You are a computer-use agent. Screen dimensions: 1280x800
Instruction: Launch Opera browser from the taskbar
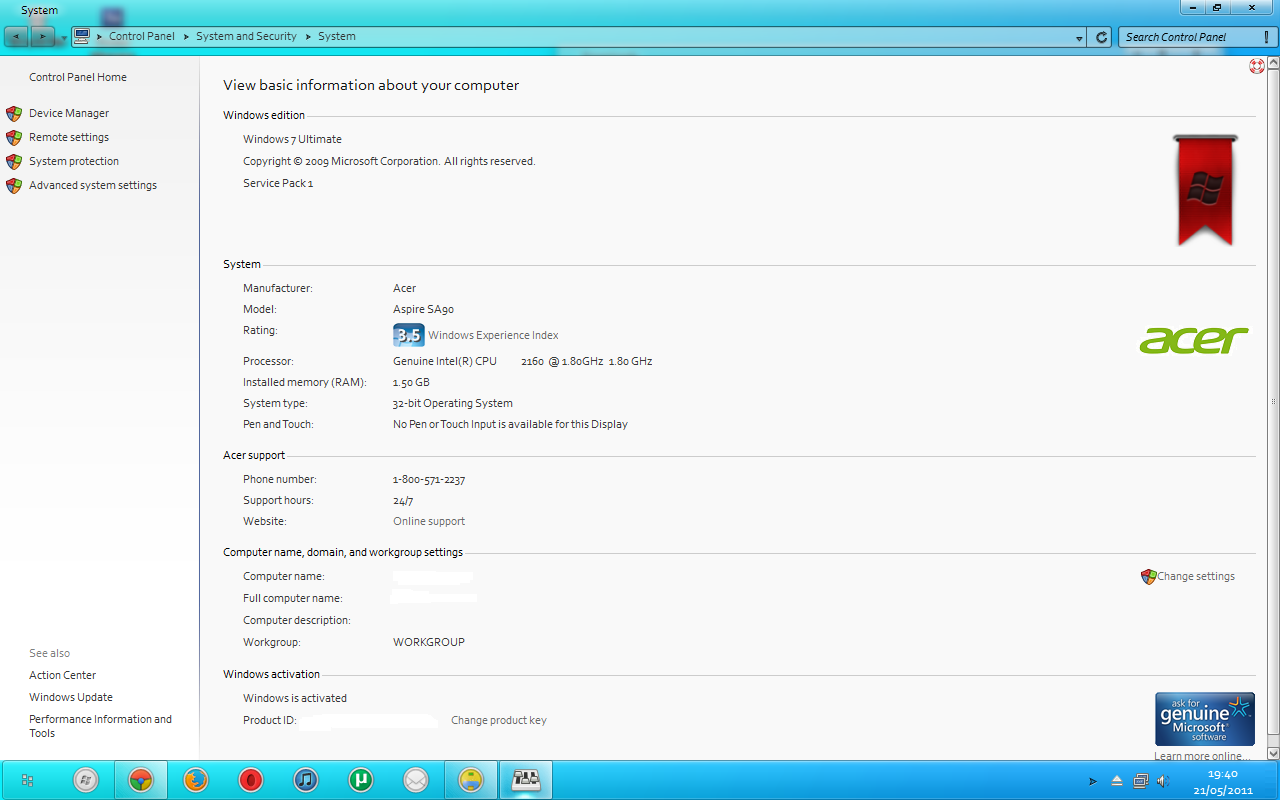tap(251, 779)
